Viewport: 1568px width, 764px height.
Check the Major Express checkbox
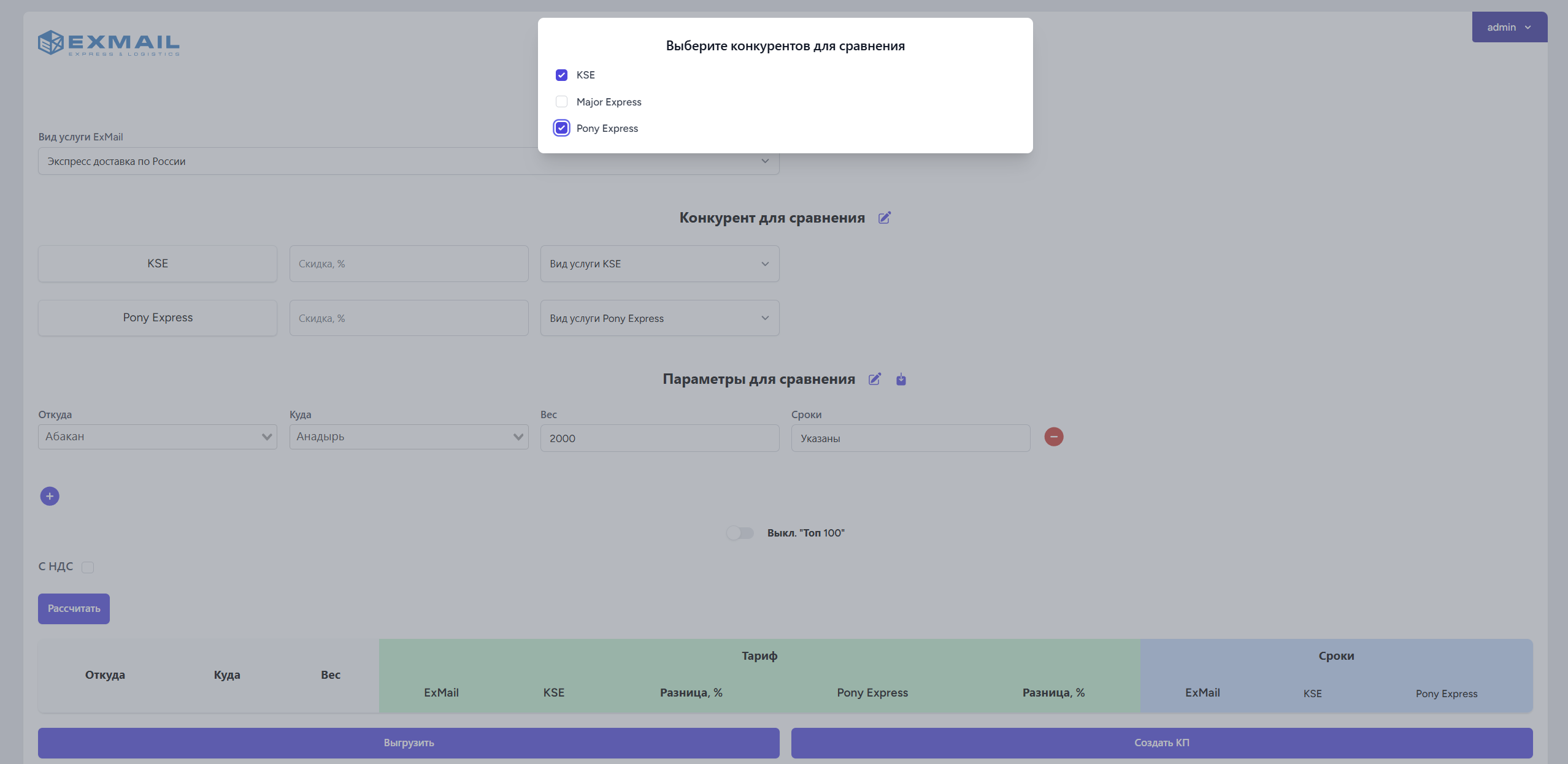click(x=561, y=101)
